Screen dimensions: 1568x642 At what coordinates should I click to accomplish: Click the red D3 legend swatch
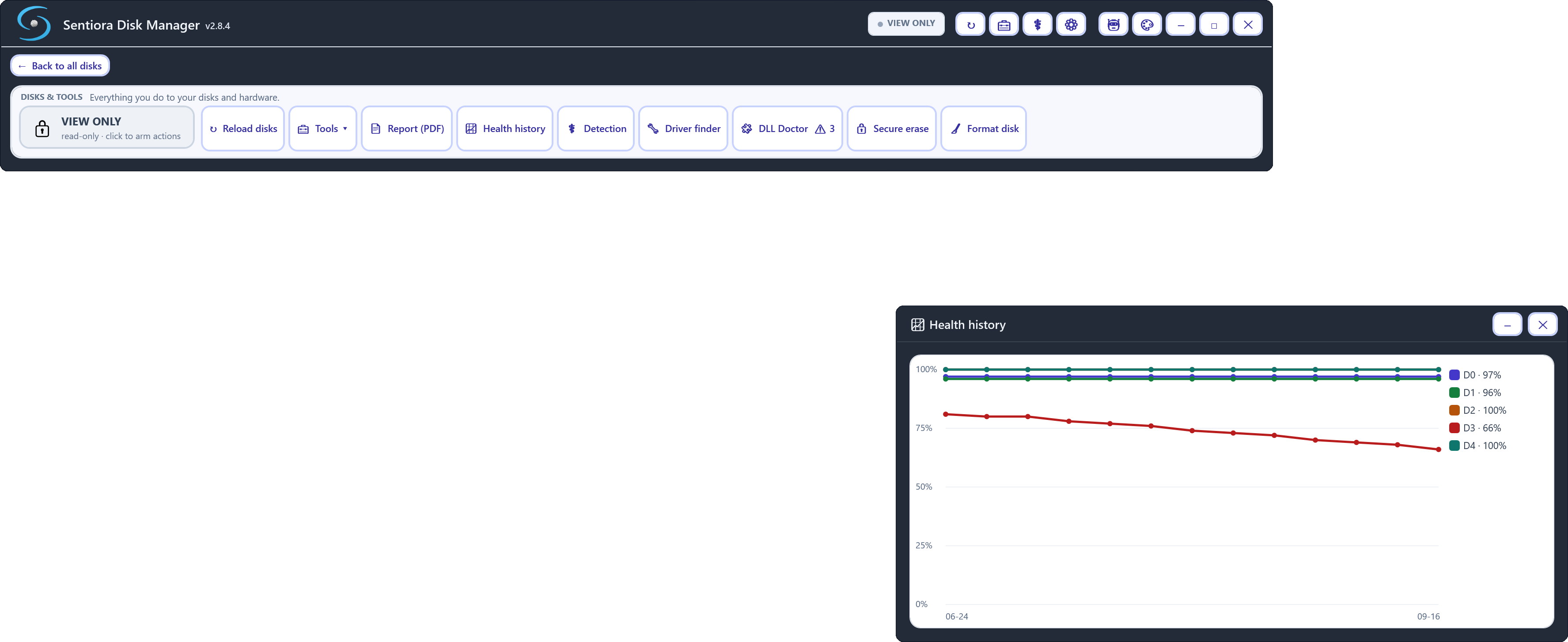(x=1454, y=428)
